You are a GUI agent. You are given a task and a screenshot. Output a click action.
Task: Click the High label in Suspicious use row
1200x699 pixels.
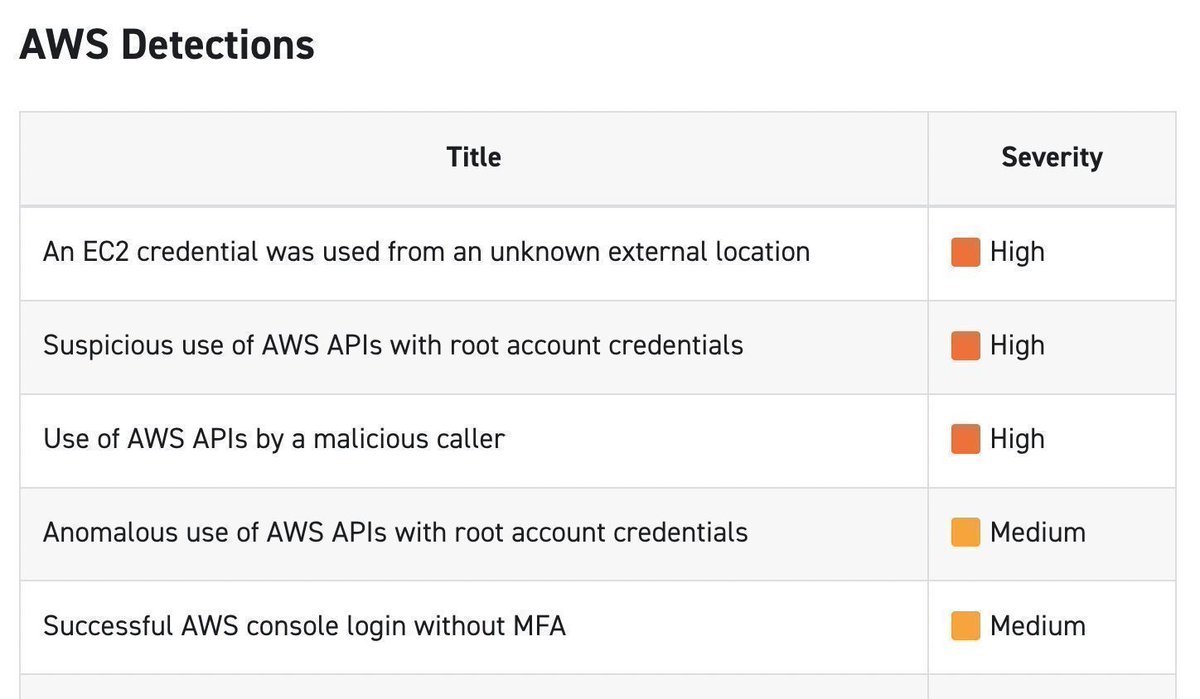[1017, 346]
